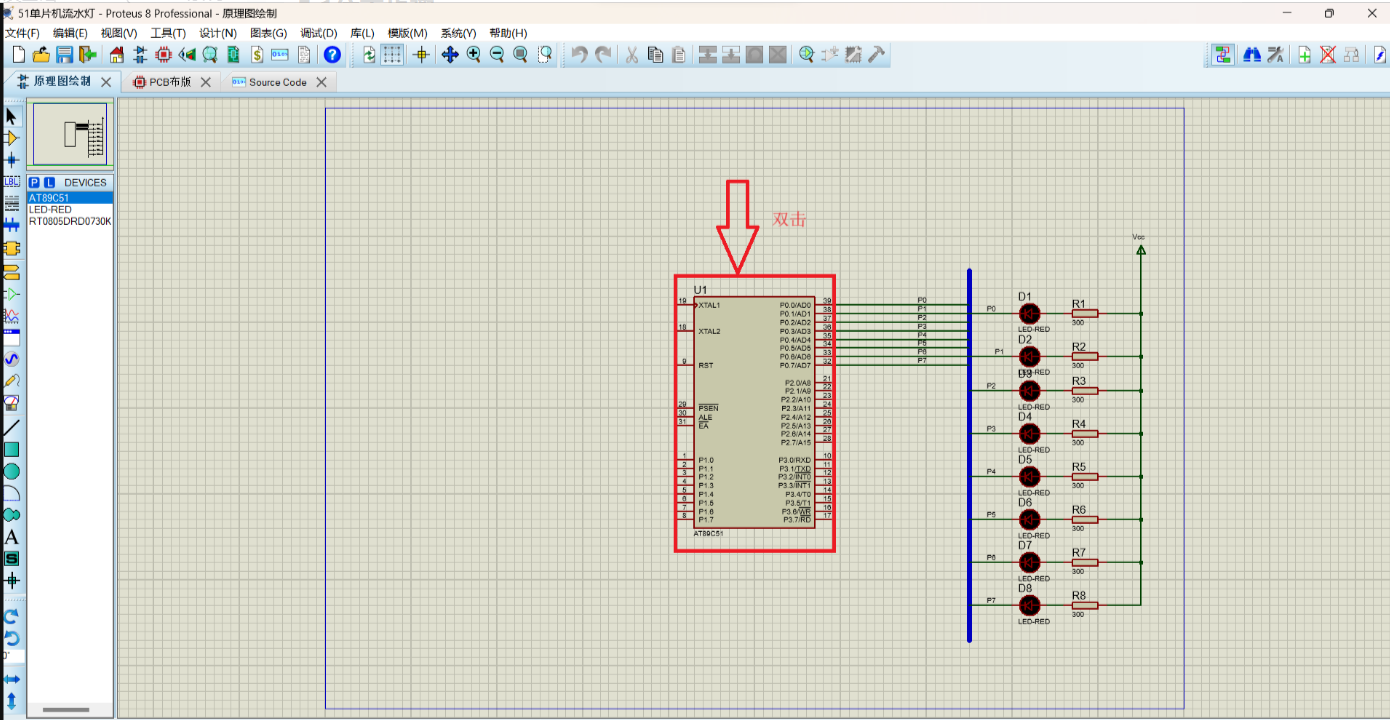This screenshot has width=1390, height=720.
Task: Click the Search and tag binoculars icon
Action: (x=1251, y=55)
